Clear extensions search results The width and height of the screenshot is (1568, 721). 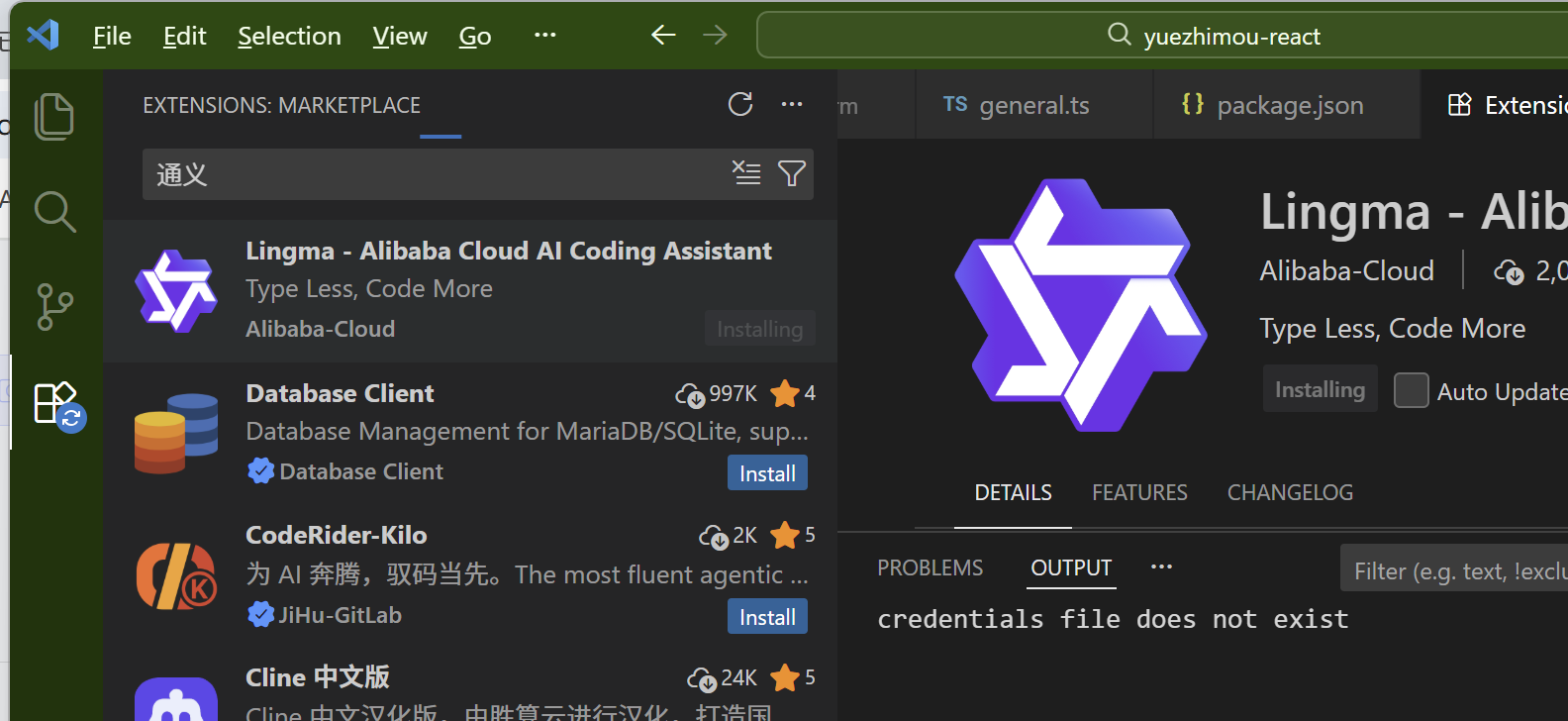[x=746, y=173]
